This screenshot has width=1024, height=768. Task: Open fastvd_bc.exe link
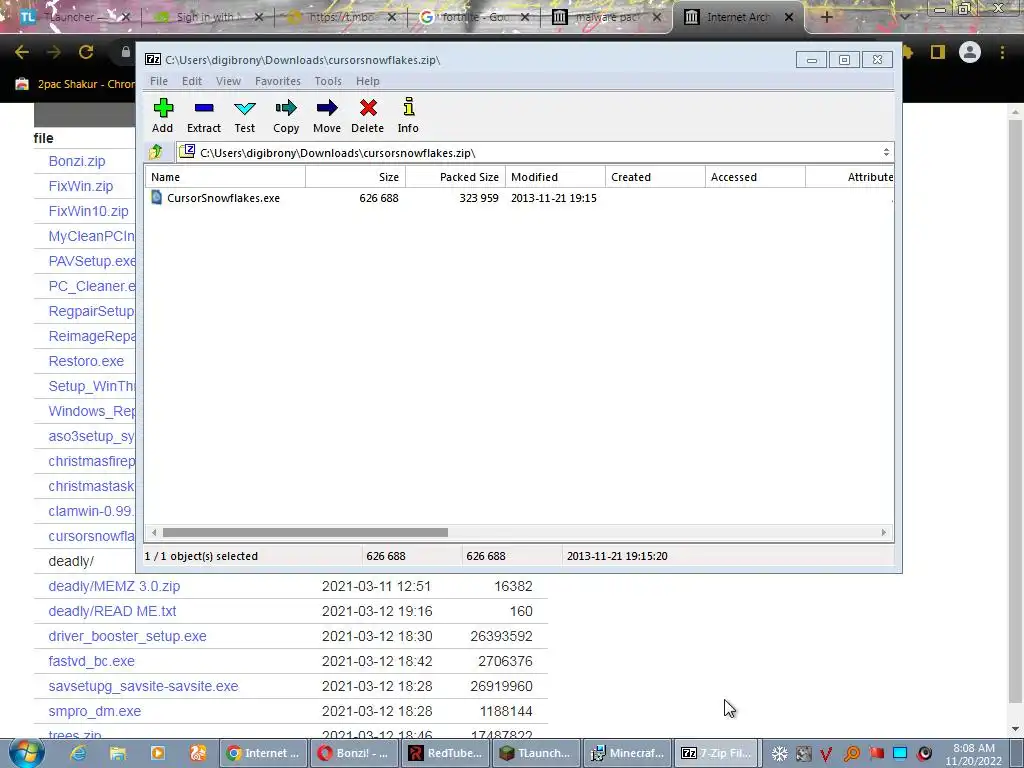[91, 661]
